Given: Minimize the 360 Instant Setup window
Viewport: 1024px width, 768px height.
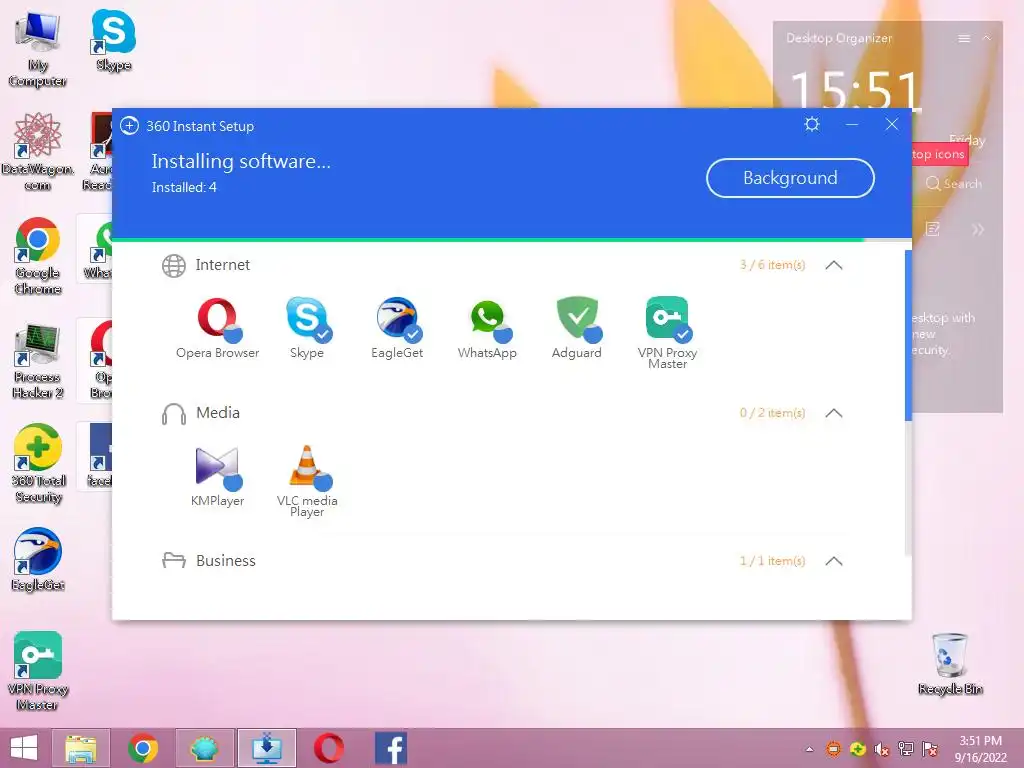Looking at the screenshot, I should (852, 124).
